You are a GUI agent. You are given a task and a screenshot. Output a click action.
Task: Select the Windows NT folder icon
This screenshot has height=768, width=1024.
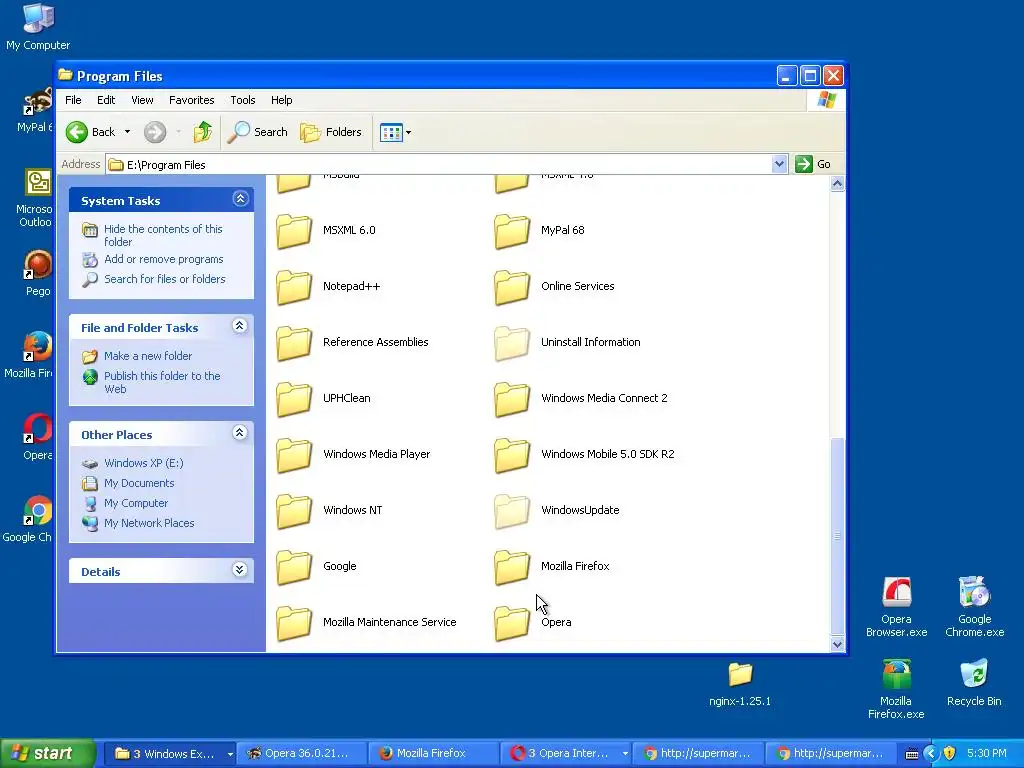[294, 511]
